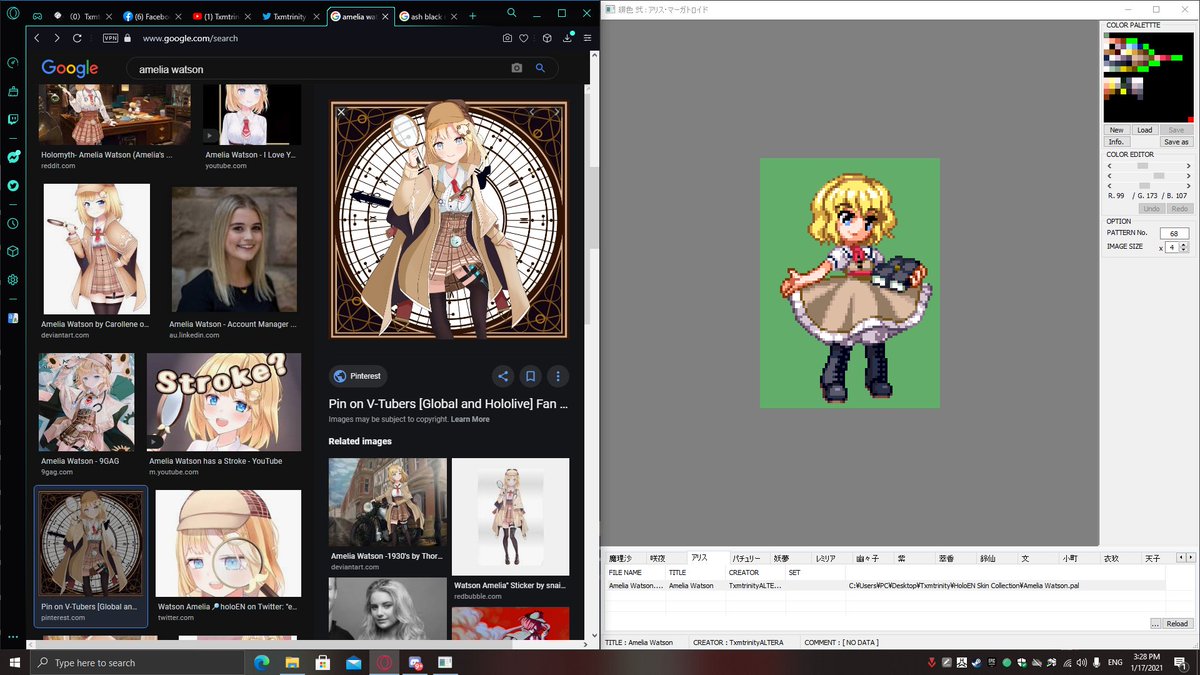Take a browser snapshot with camera icon
This screenshot has height=675, width=1200.
click(507, 38)
